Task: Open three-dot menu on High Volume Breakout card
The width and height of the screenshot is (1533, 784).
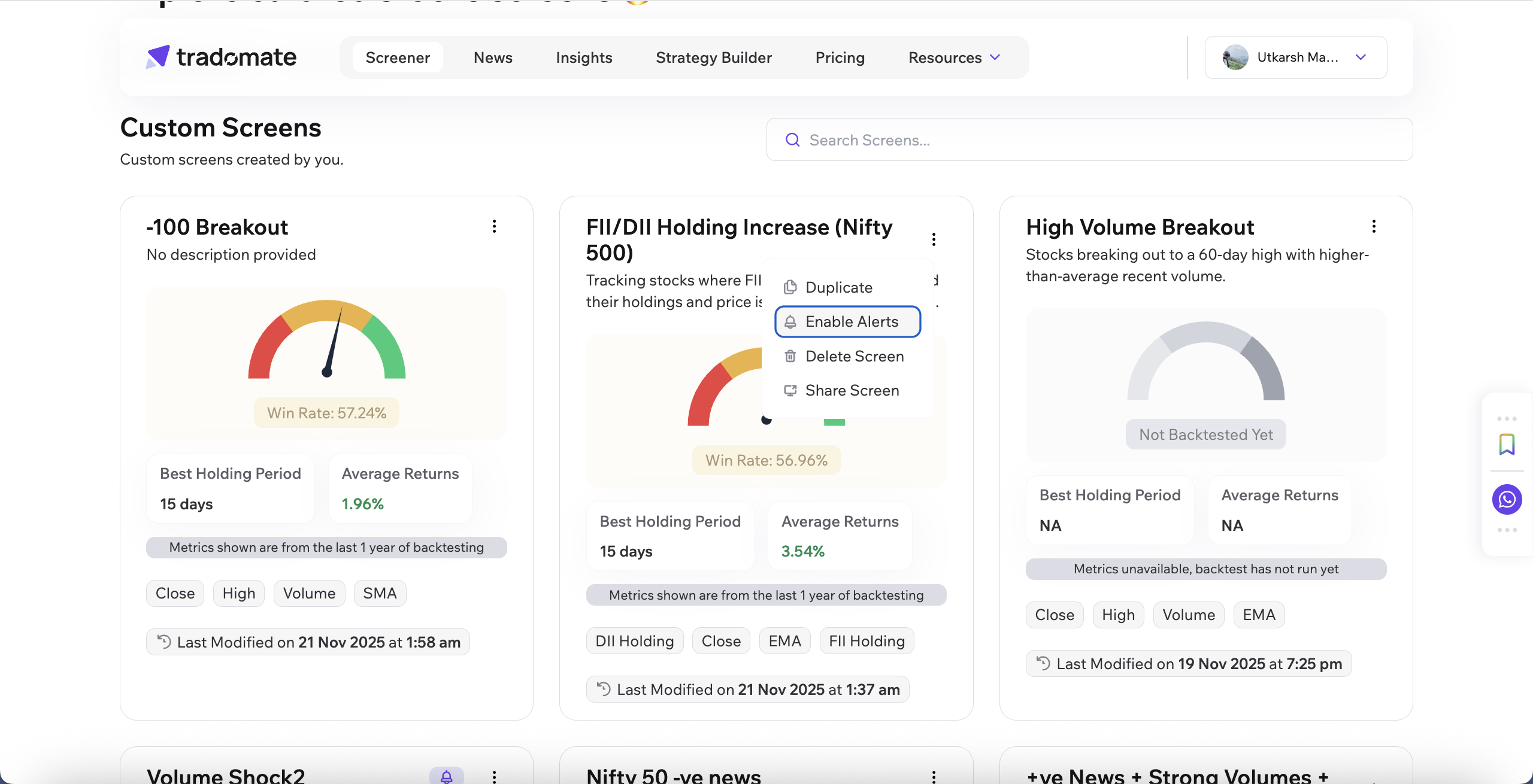Action: coord(1374,226)
